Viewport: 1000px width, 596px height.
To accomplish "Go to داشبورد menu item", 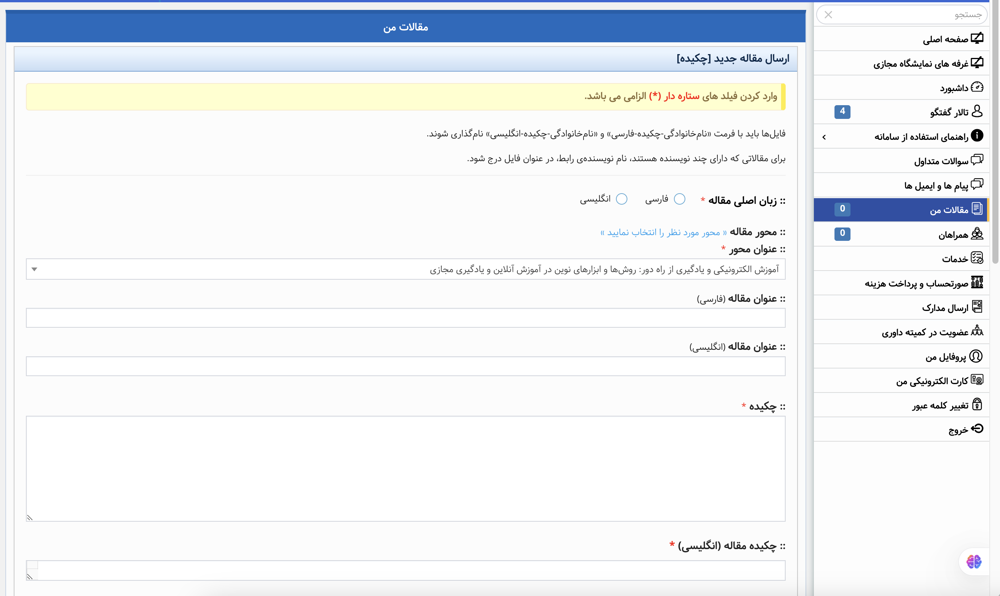I will pos(901,87).
